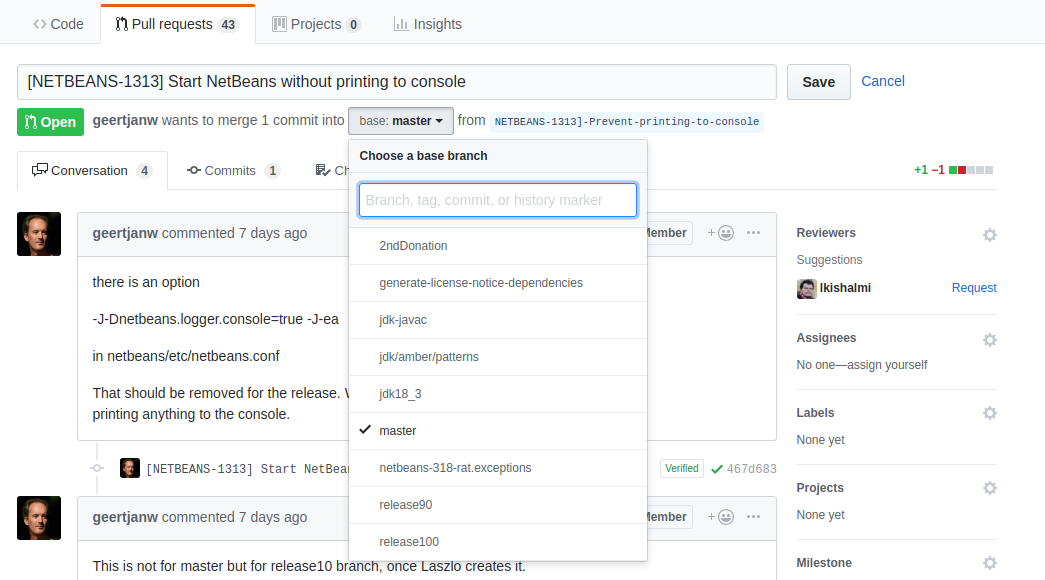1045x580 pixels.
Task: Click the branch search input field
Action: click(497, 199)
